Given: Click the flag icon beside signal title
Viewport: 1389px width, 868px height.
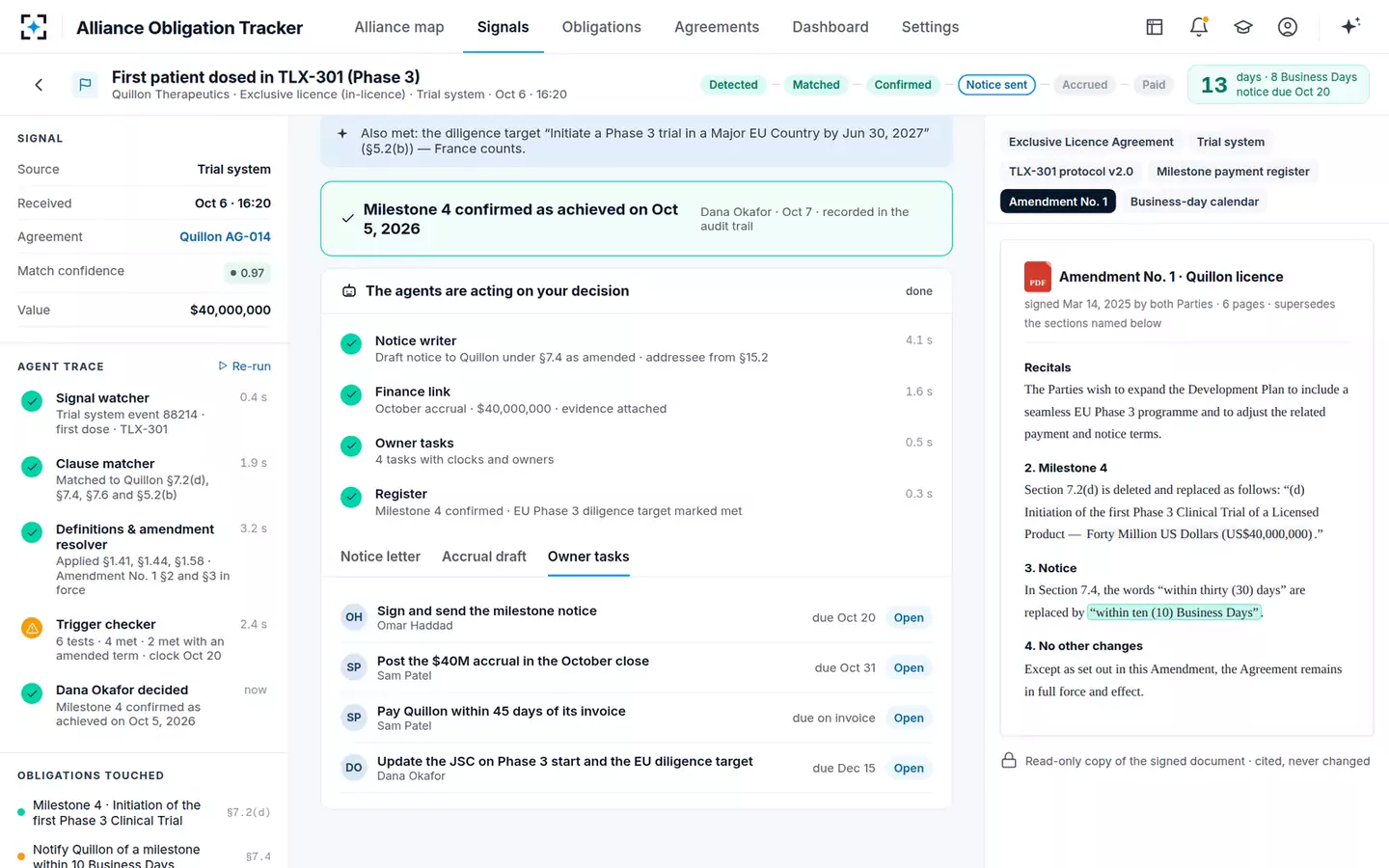Looking at the screenshot, I should [85, 85].
